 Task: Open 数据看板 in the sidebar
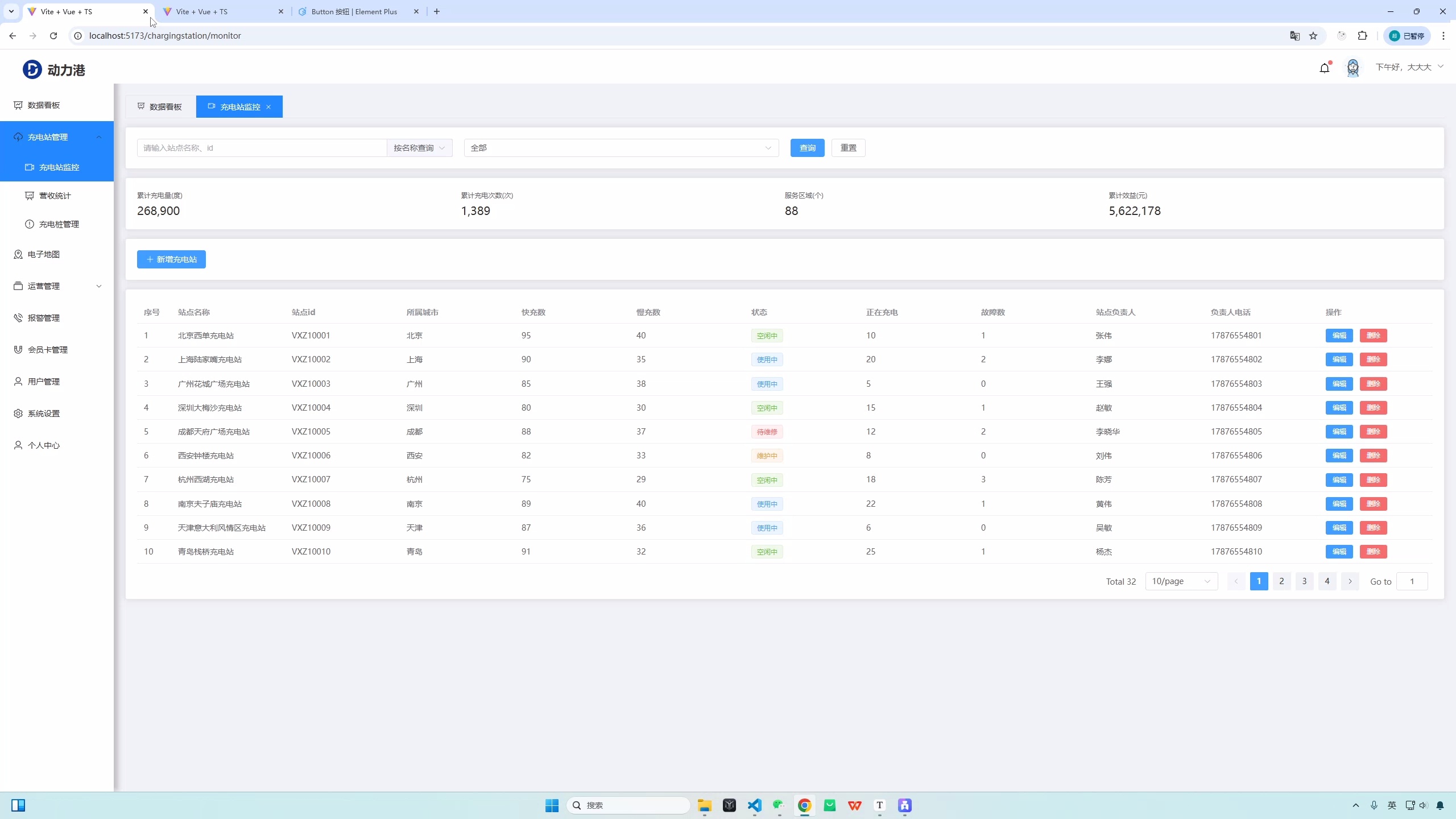(44, 105)
